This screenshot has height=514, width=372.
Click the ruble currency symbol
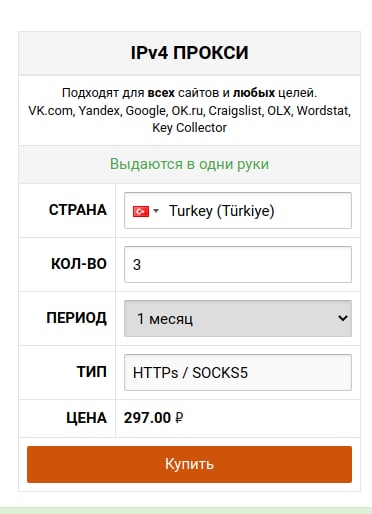[179, 418]
